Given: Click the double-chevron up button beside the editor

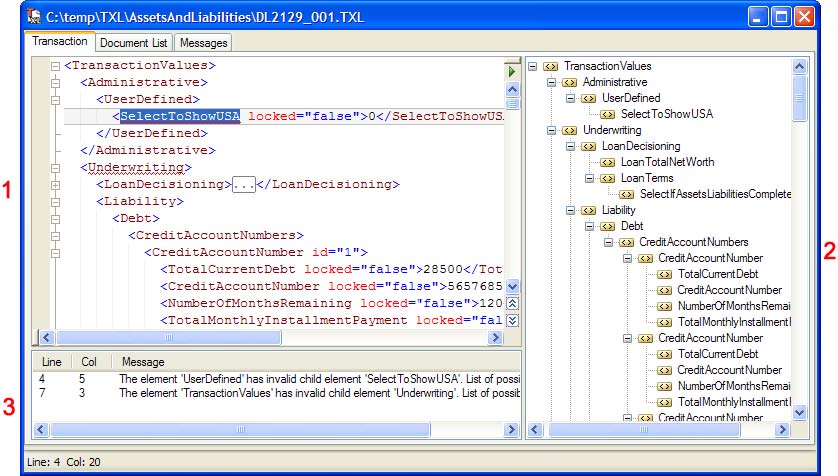Looking at the screenshot, I should click(x=512, y=303).
